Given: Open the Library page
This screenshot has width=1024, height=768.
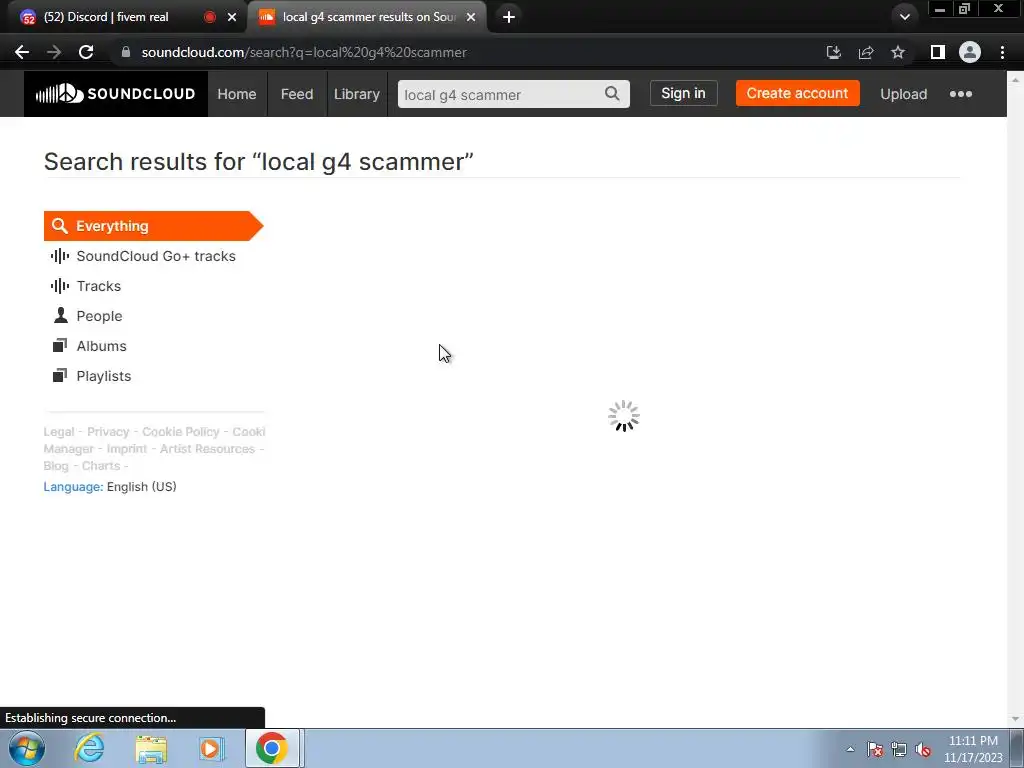Looking at the screenshot, I should 357,94.
